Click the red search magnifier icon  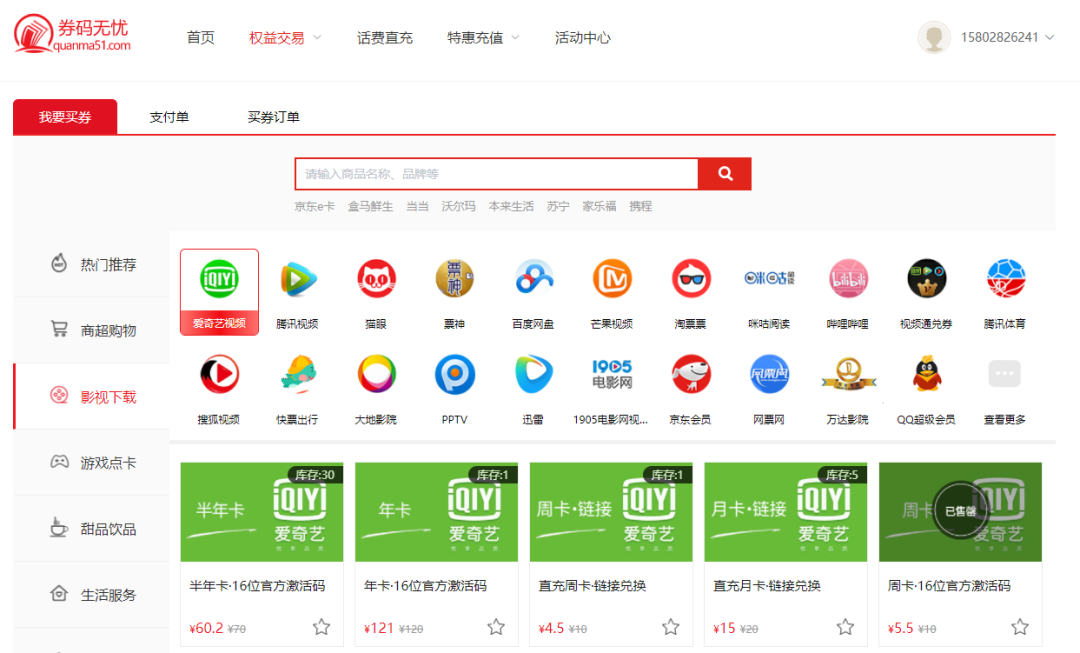pyautogui.click(x=723, y=173)
